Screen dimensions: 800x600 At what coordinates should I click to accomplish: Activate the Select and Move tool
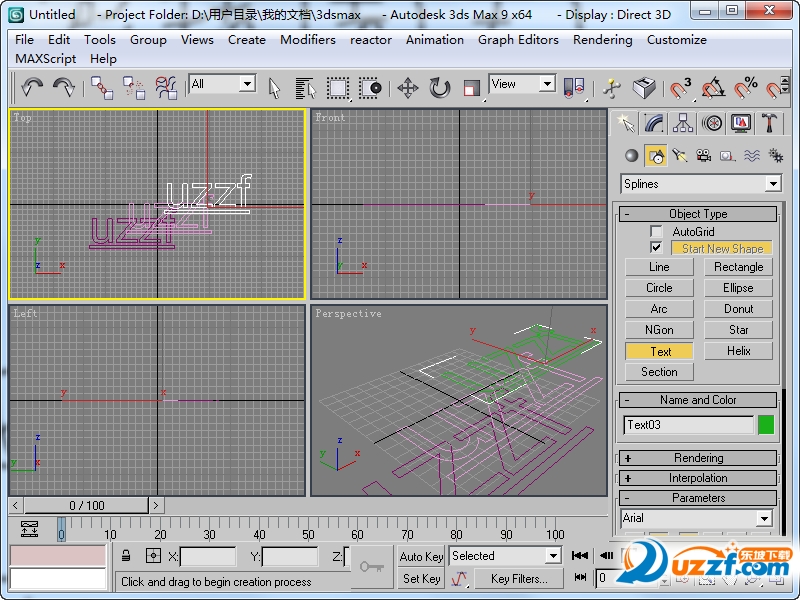[407, 89]
